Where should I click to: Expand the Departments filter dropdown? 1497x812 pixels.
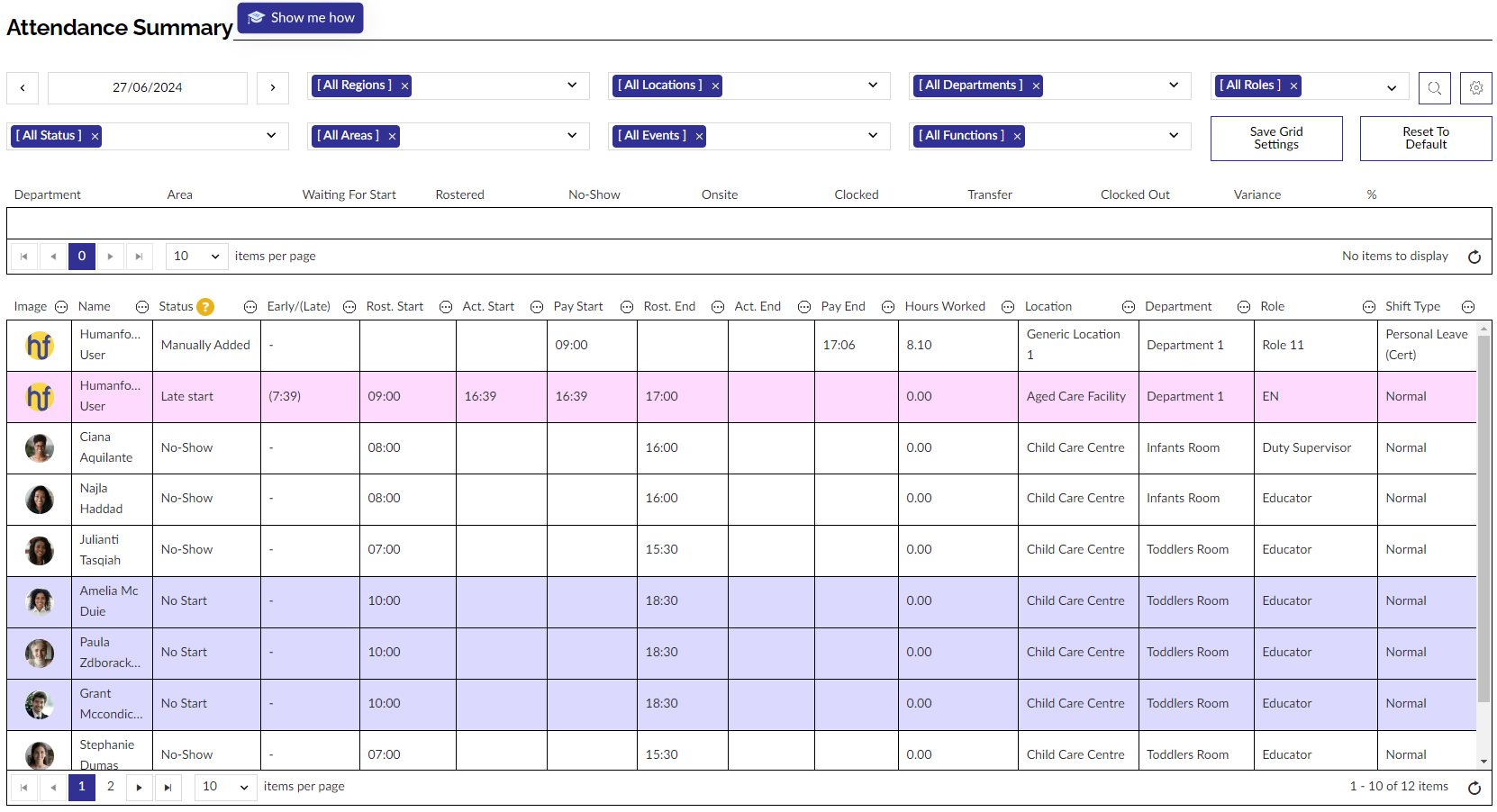(x=1173, y=86)
